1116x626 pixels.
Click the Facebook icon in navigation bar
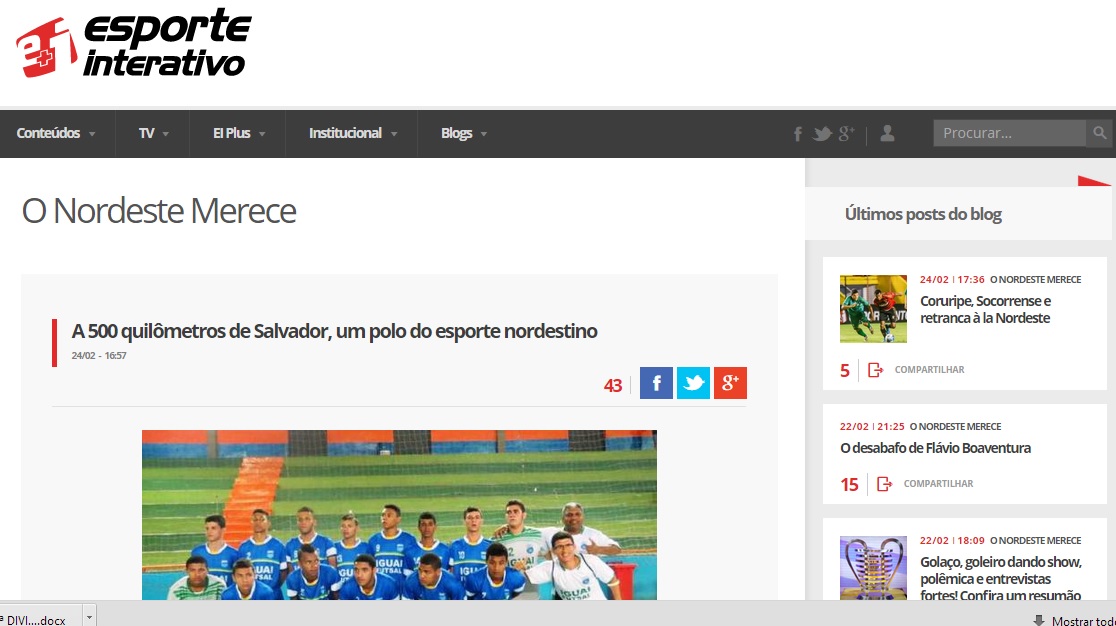click(798, 134)
